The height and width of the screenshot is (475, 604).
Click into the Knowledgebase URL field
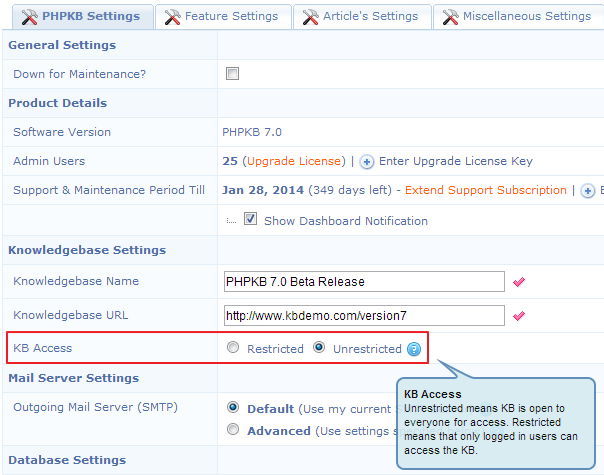364,316
